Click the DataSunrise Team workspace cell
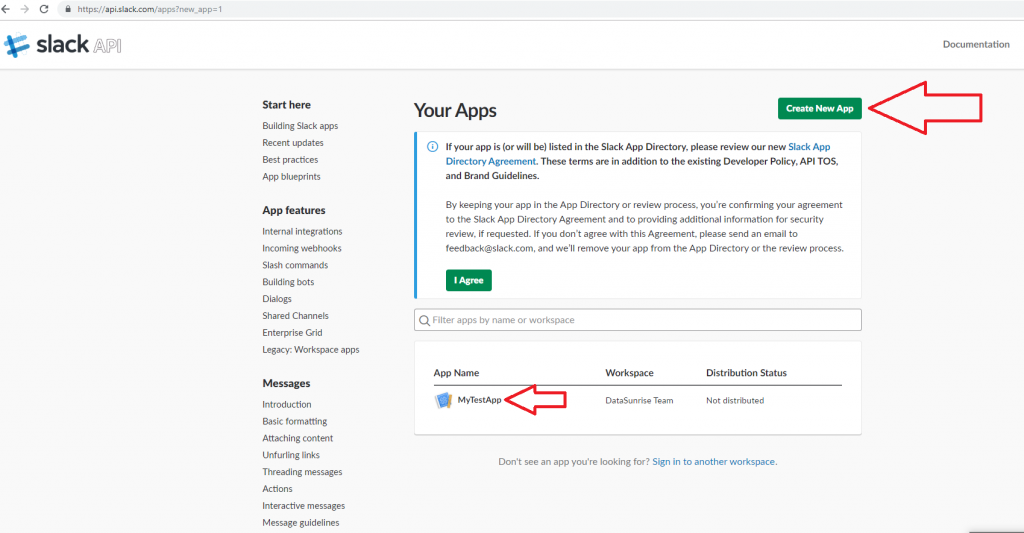This screenshot has width=1024, height=533. pyautogui.click(x=639, y=400)
